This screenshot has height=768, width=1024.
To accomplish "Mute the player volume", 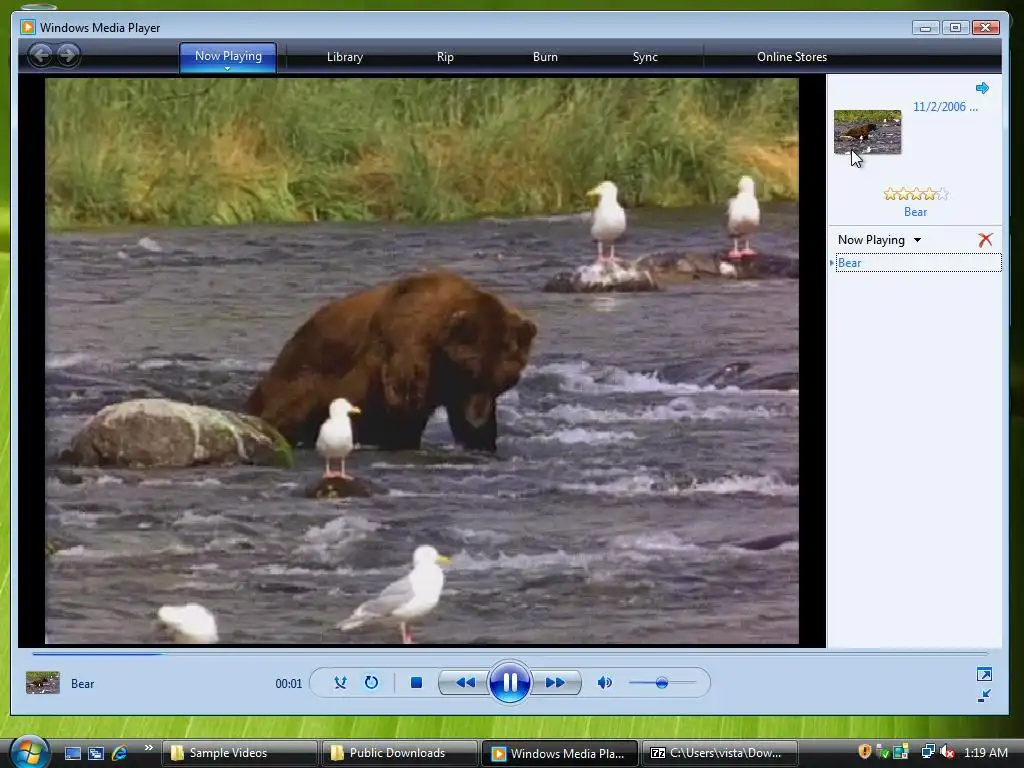I will click(605, 682).
